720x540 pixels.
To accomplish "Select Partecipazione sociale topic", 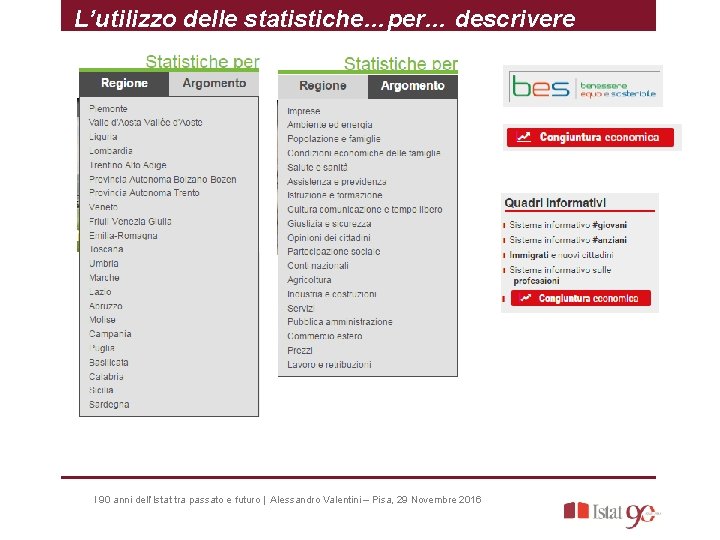I will 334,252.
